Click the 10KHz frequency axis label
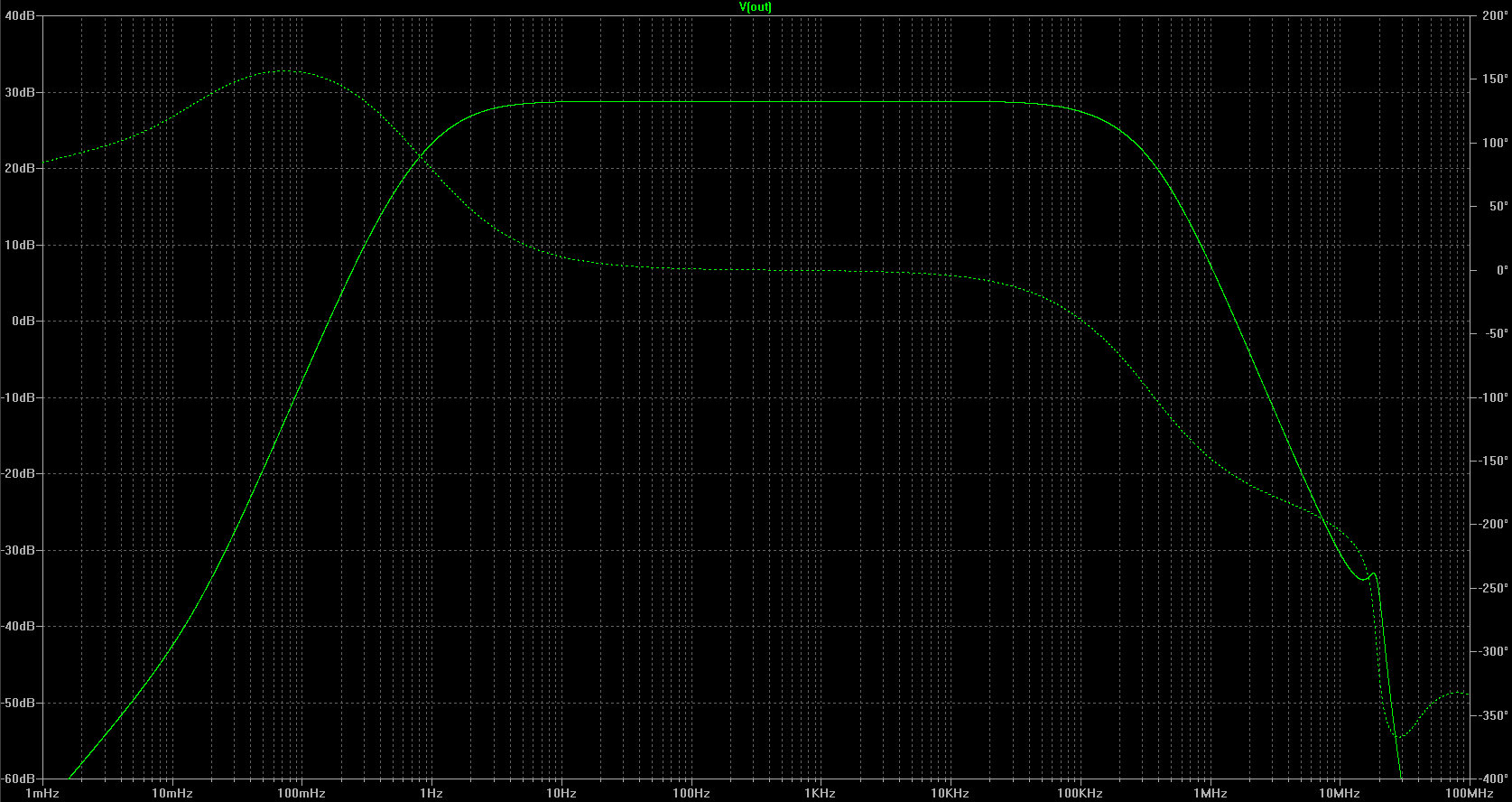The height and width of the screenshot is (802, 1512). [950, 794]
